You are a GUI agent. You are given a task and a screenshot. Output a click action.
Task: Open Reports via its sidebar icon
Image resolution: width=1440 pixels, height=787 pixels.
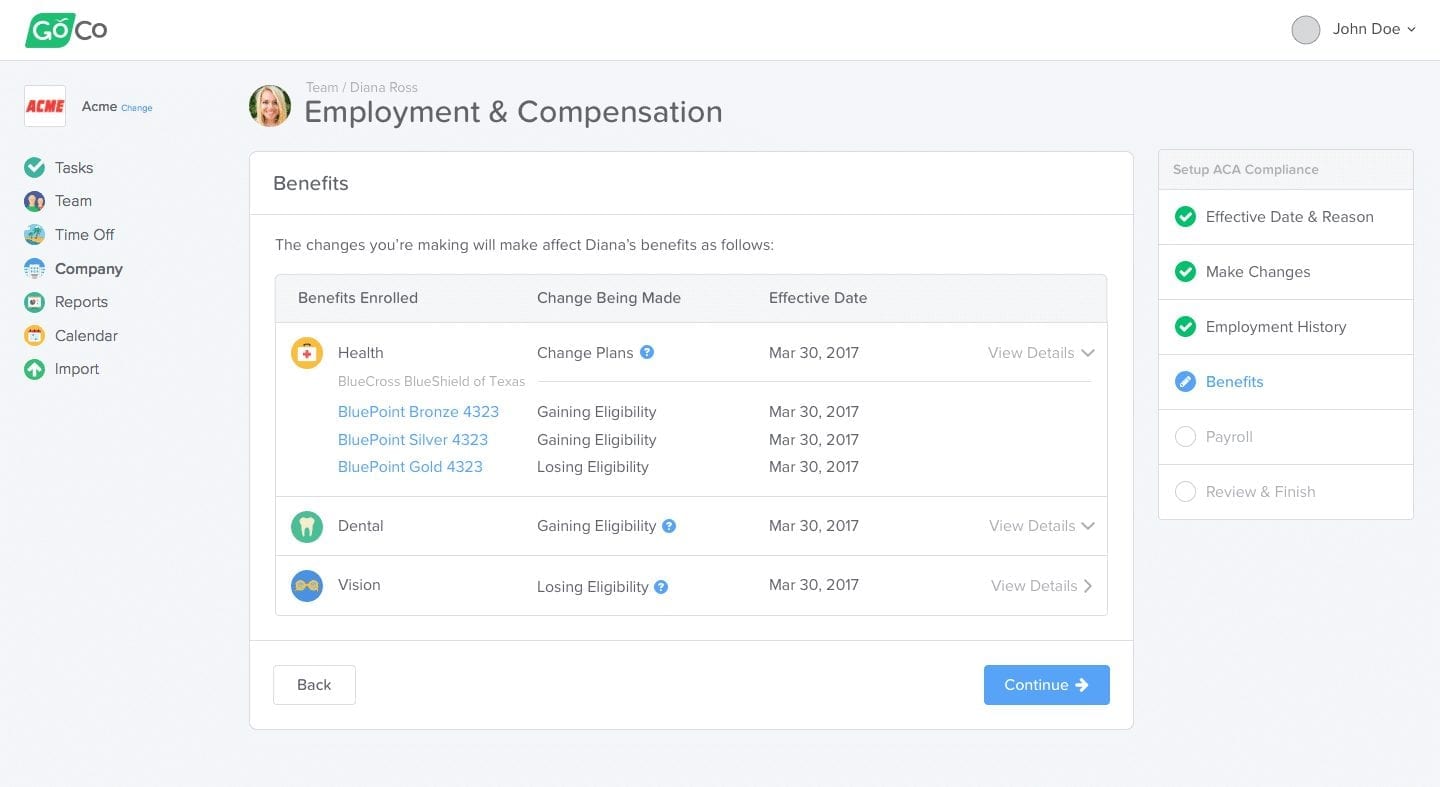pyautogui.click(x=34, y=301)
